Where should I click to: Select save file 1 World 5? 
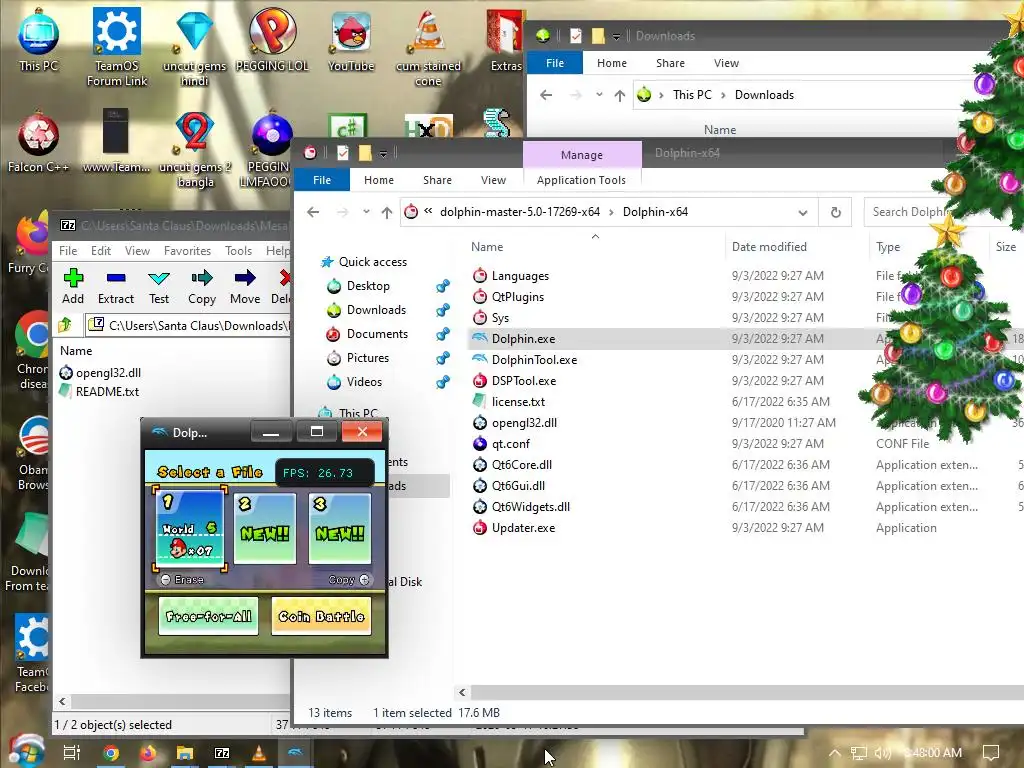point(190,529)
